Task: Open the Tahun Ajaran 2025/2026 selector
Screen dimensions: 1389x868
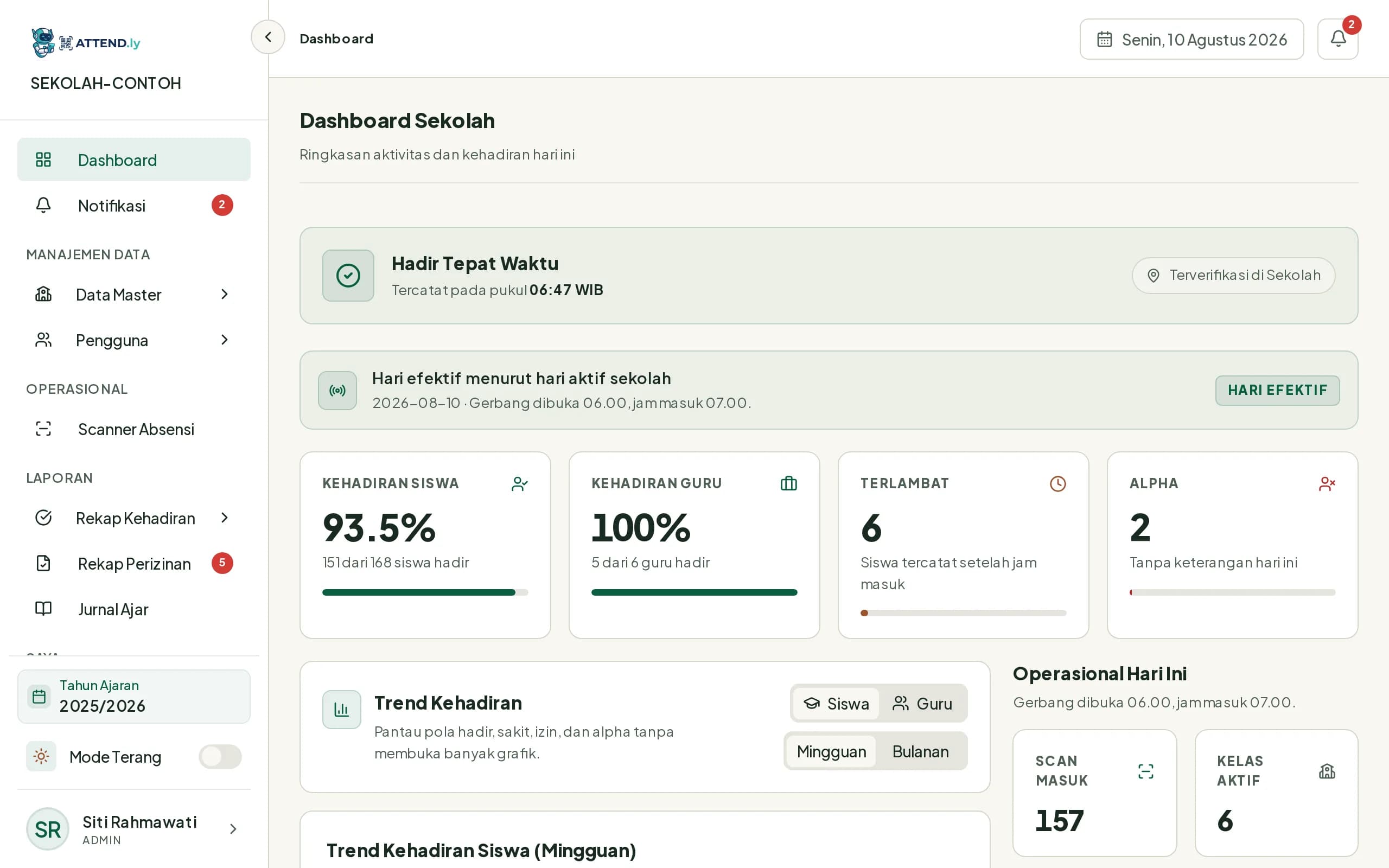Action: coord(133,697)
